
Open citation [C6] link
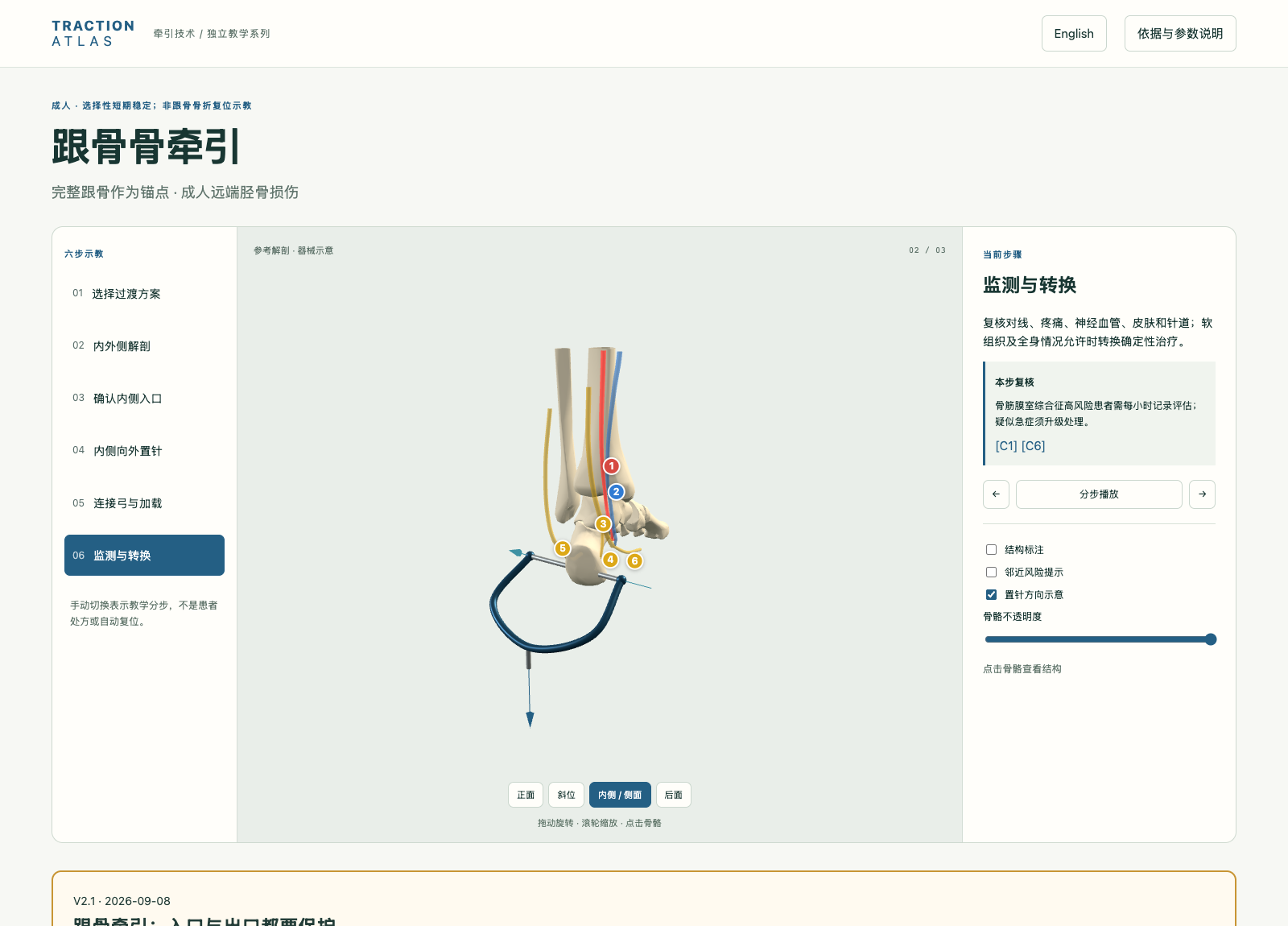tap(1034, 446)
